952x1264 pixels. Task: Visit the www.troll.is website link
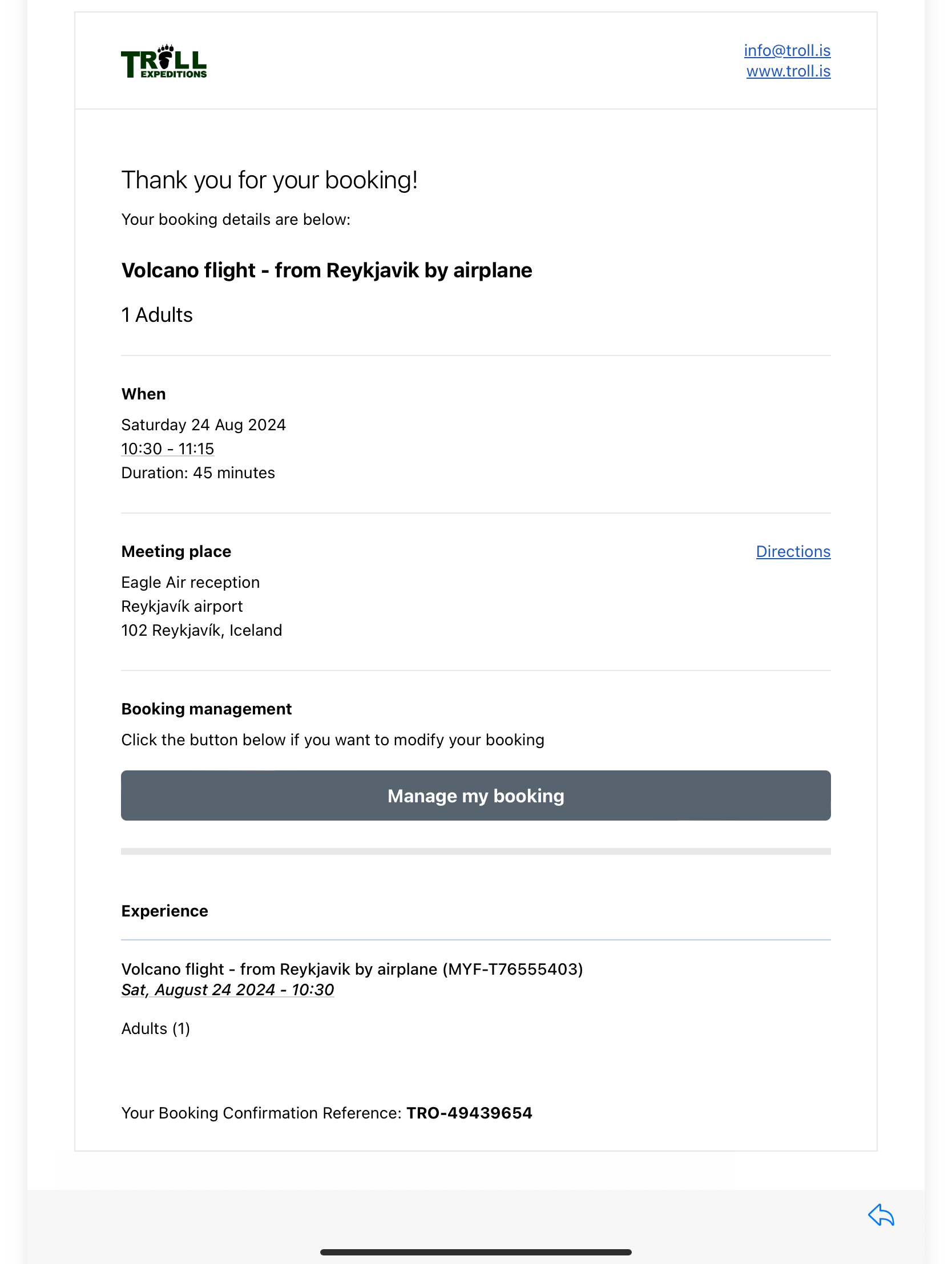click(788, 71)
